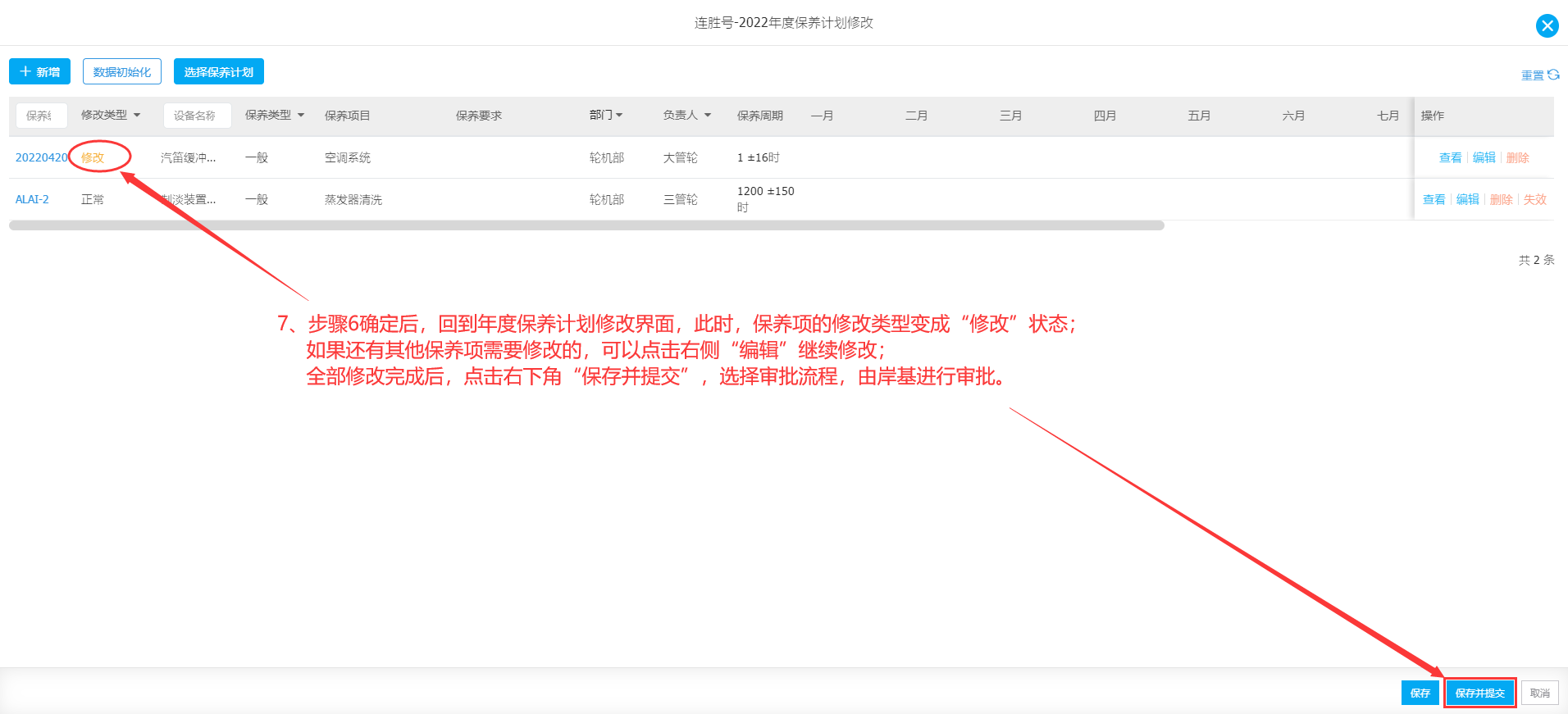Click the 取消 cancel button

pos(1539,693)
